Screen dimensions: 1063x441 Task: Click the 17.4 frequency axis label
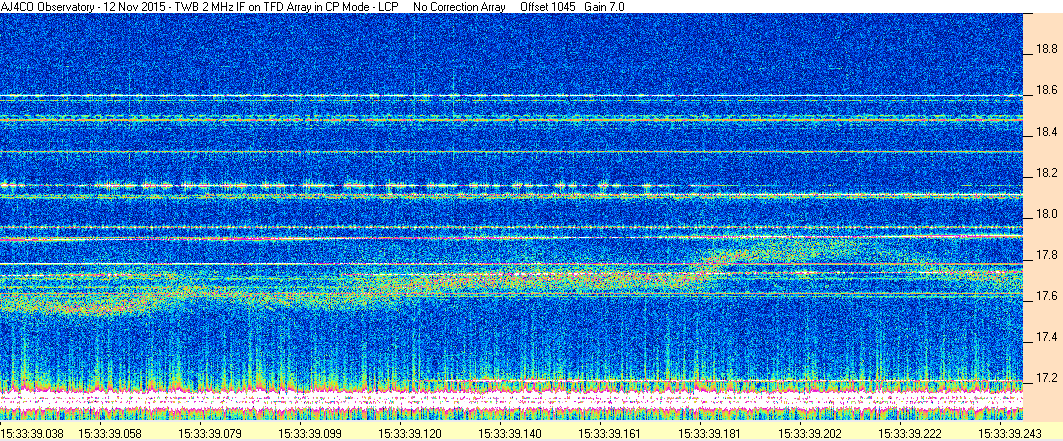(x=1045, y=337)
